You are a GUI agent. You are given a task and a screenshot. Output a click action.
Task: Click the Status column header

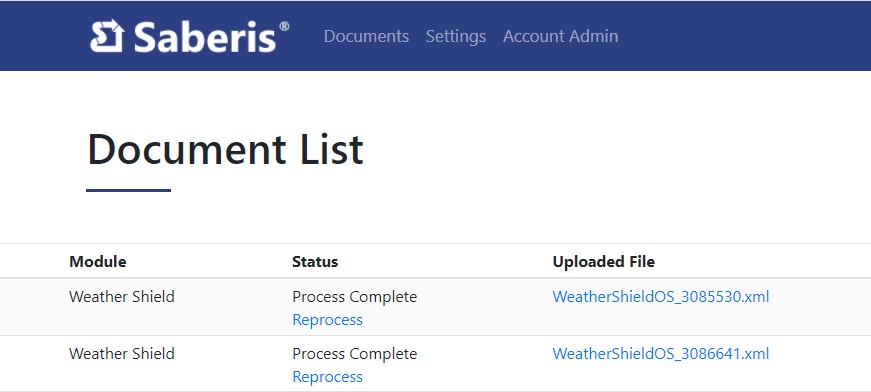pos(315,262)
